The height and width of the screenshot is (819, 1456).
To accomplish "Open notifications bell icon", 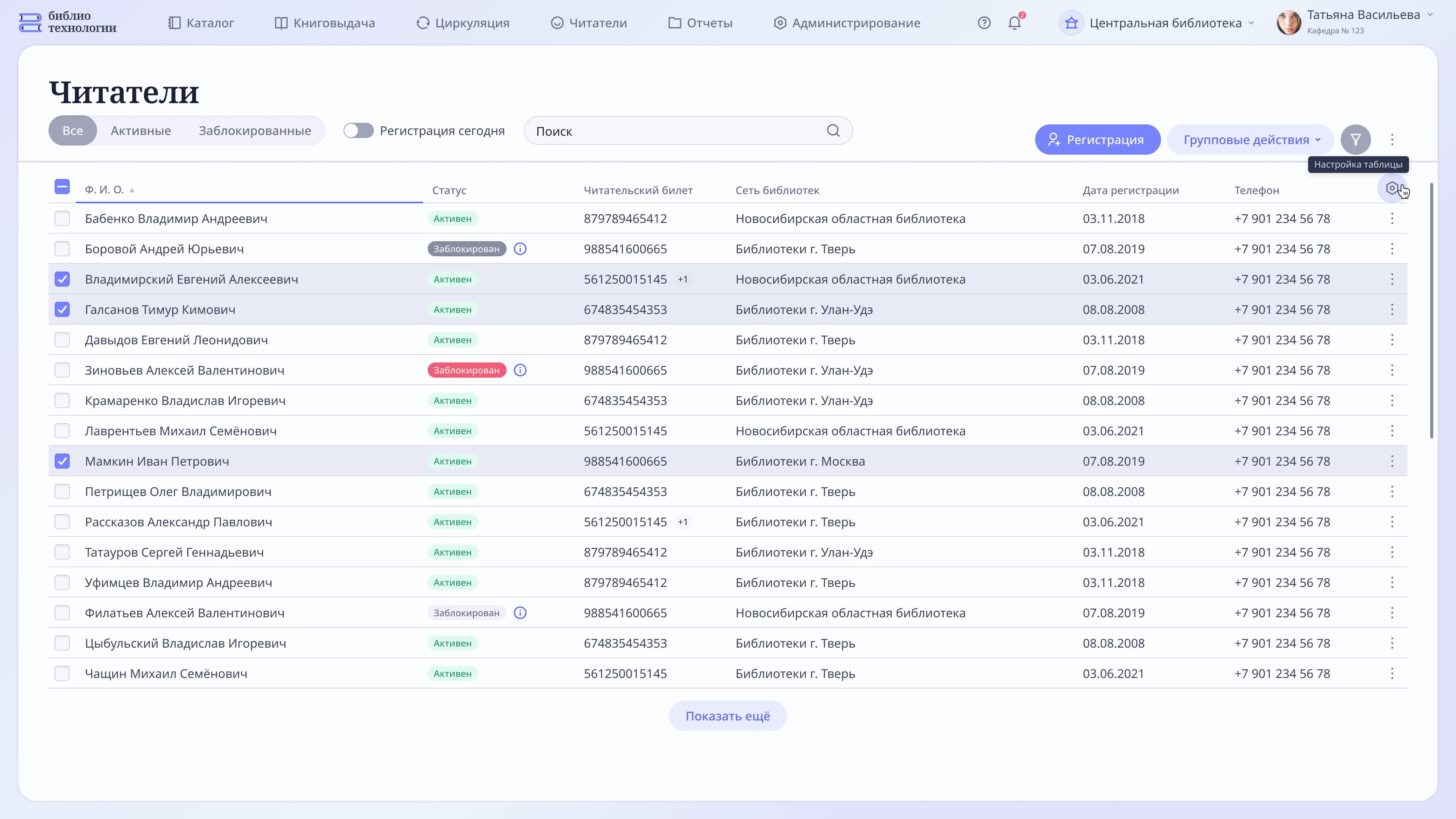I will click(1015, 23).
